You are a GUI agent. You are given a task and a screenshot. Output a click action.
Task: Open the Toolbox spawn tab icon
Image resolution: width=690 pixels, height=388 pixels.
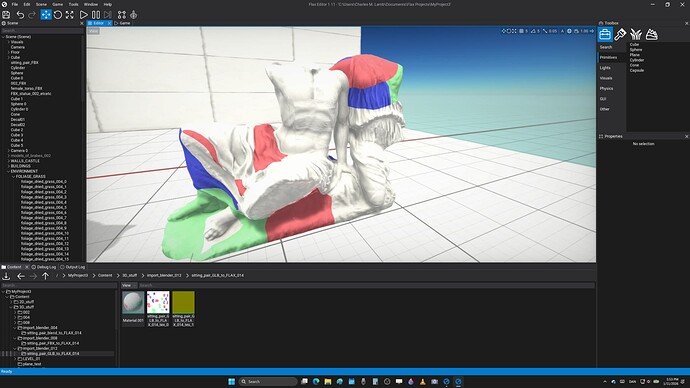605,34
